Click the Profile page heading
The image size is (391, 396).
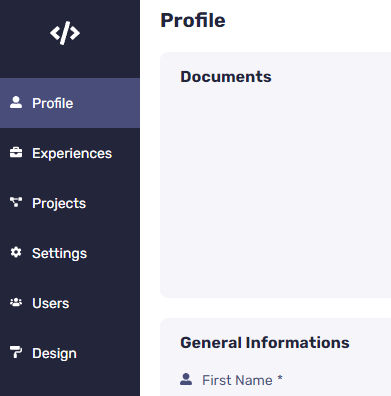(193, 20)
